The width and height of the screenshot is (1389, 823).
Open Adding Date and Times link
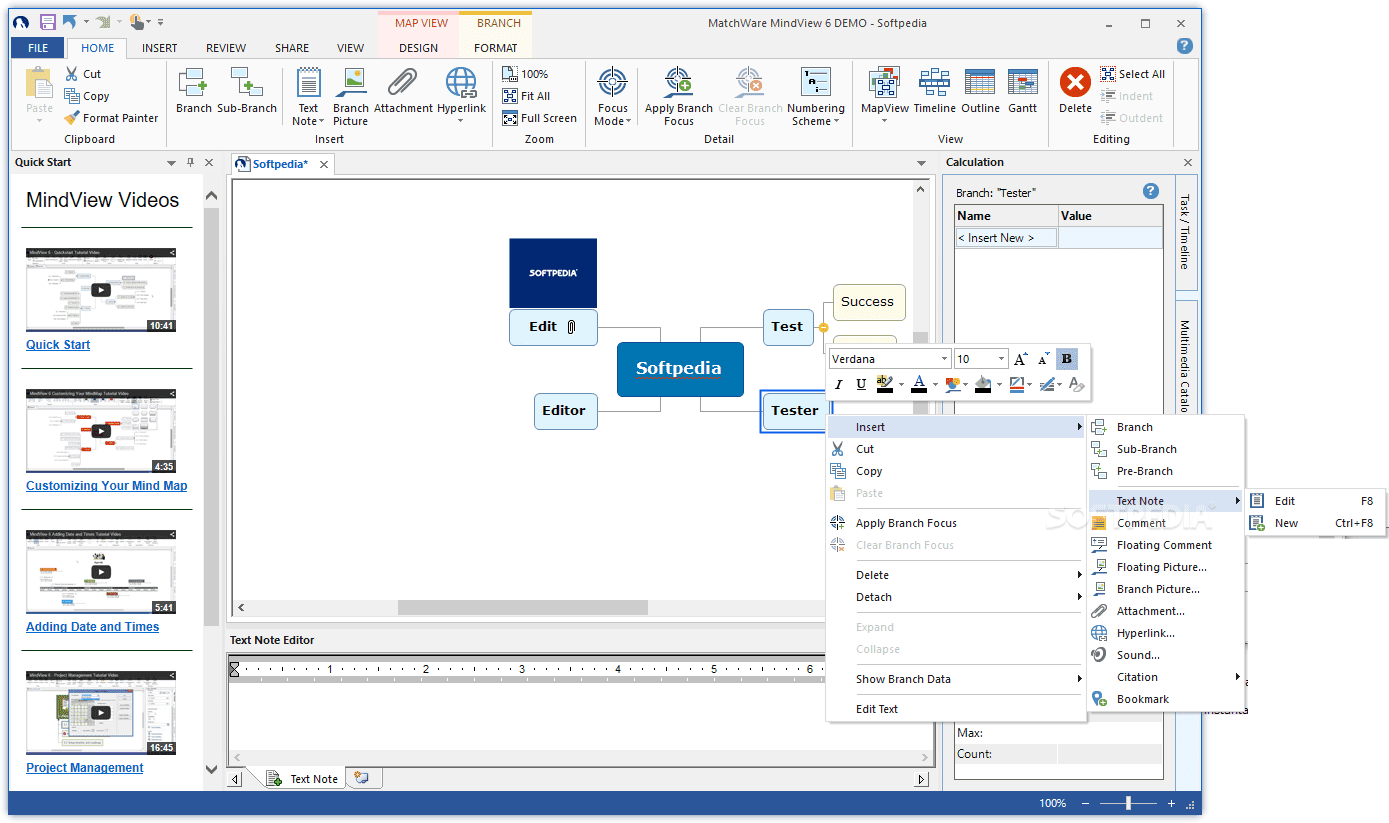[93, 627]
